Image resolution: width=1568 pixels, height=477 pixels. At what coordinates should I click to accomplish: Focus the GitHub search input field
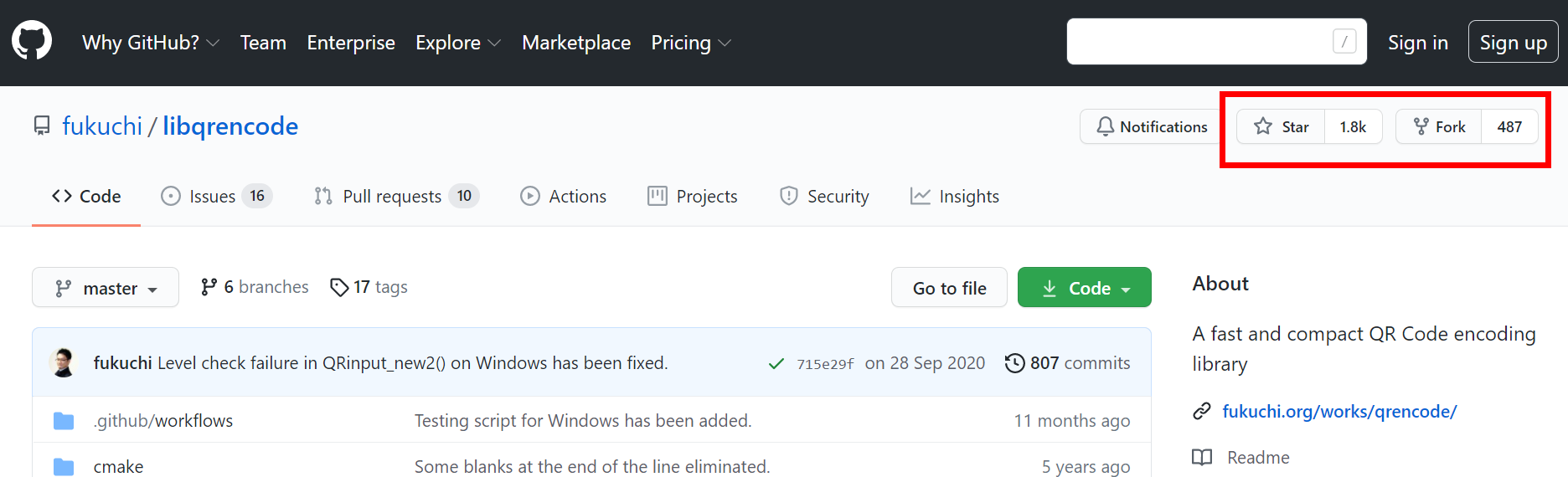(1198, 41)
